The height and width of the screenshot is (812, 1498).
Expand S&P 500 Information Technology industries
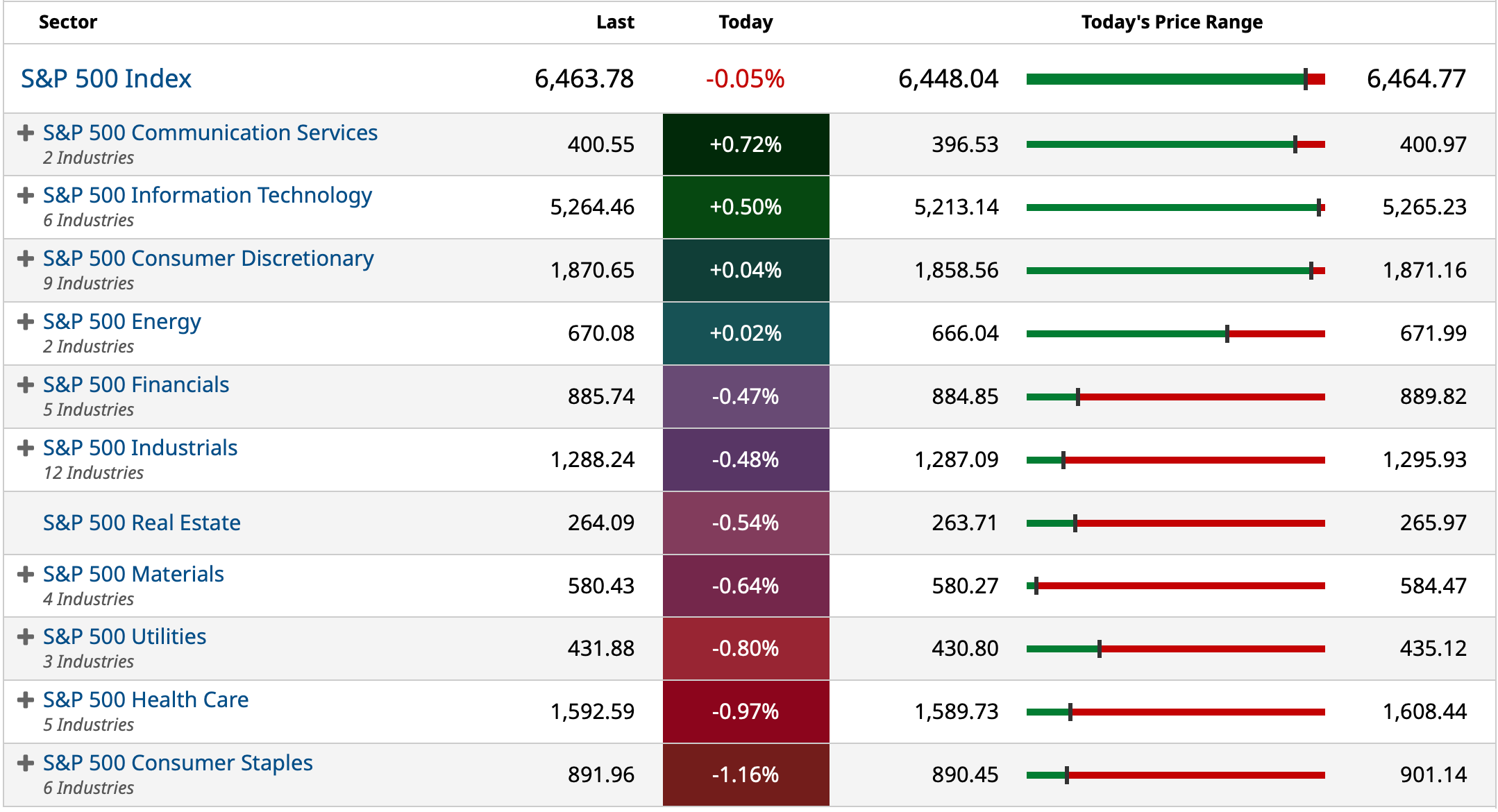click(x=26, y=196)
